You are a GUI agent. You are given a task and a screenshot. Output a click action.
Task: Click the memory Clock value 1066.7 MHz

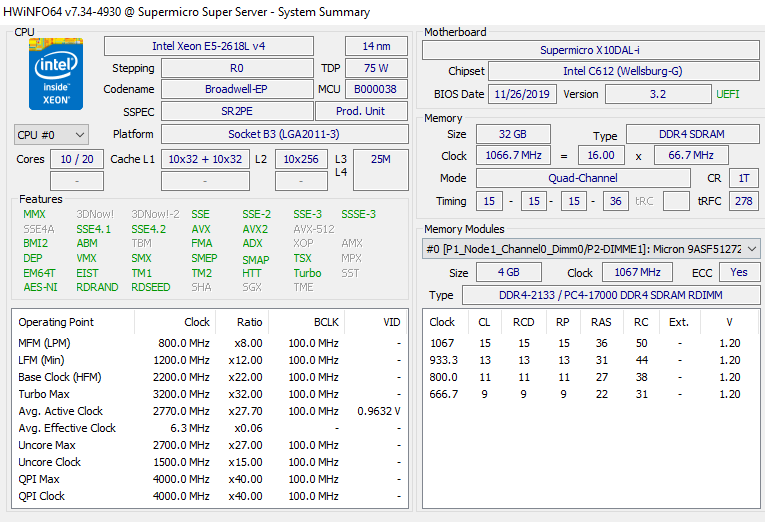point(513,156)
